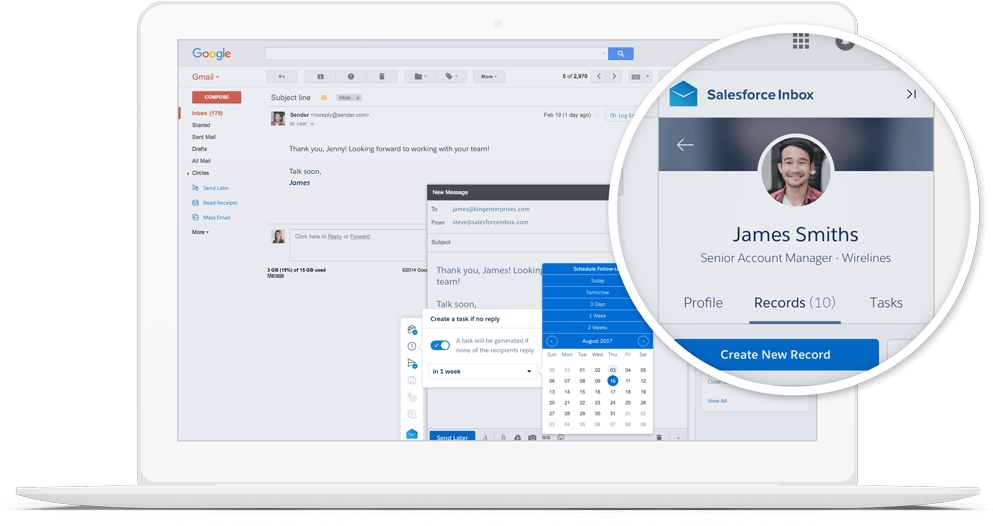
Task: Click the Manage storage link
Action: [275, 275]
